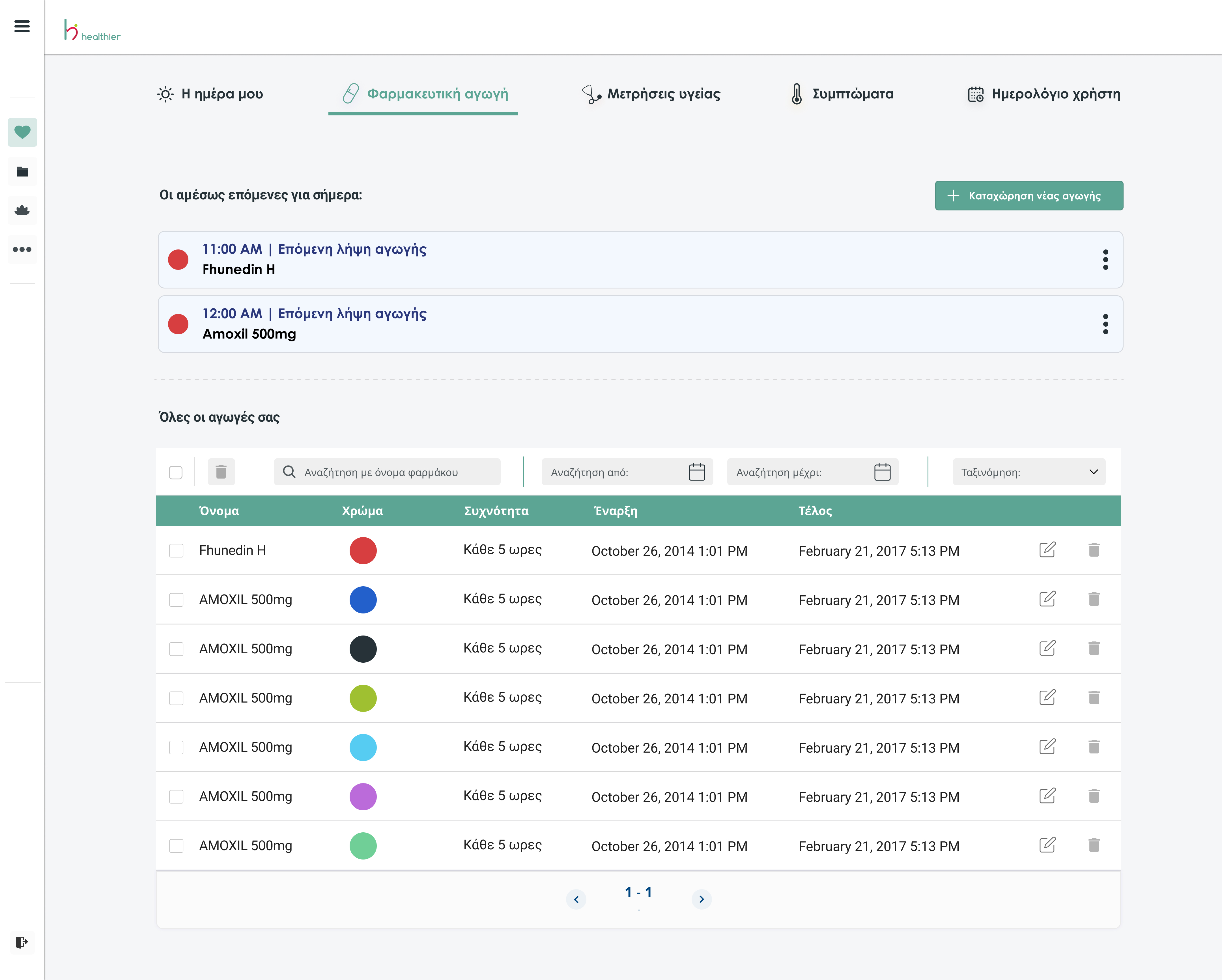This screenshot has height=980, width=1222.
Task: Go to the next page with the right arrow
Action: 701,899
